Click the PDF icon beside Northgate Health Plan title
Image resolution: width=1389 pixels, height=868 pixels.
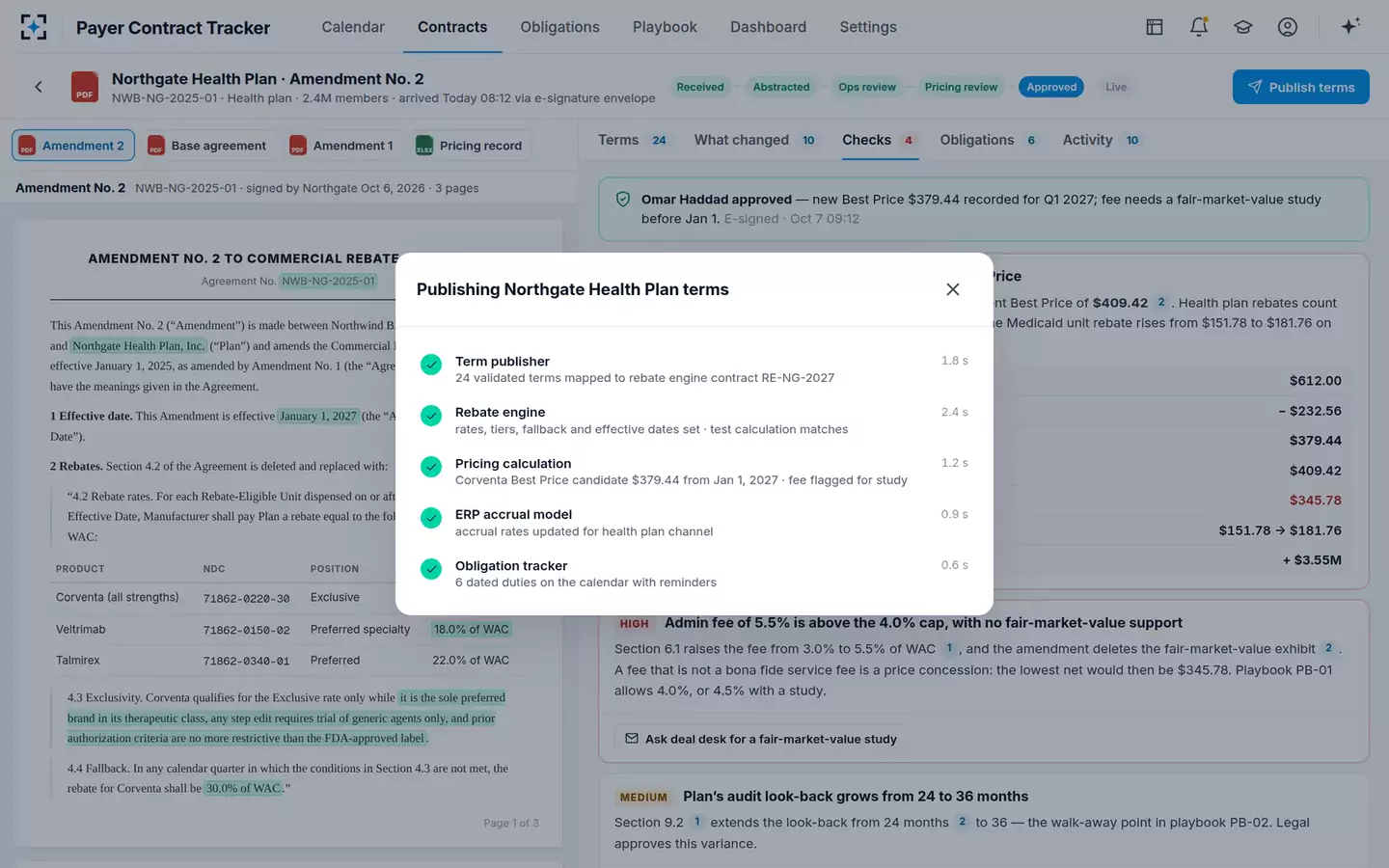click(85, 87)
